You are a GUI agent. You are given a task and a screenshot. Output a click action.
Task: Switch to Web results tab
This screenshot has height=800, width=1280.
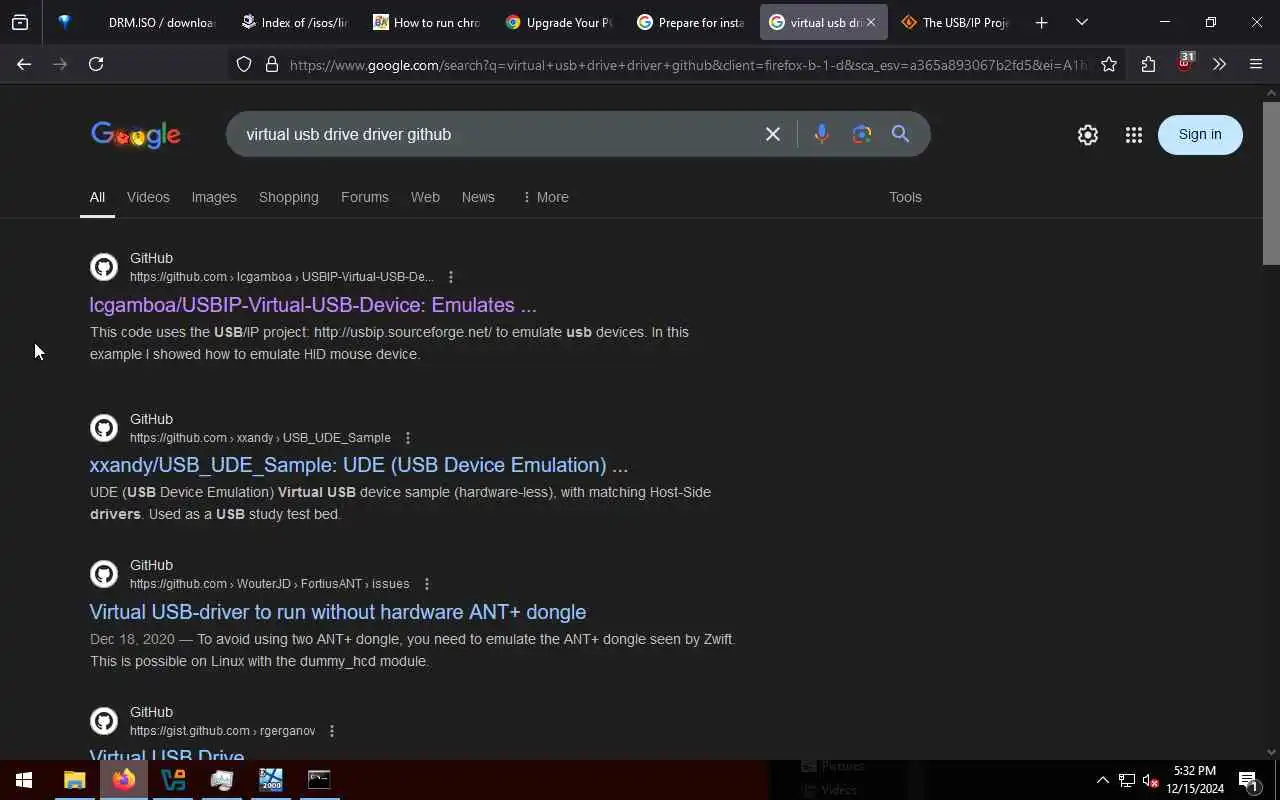425,197
